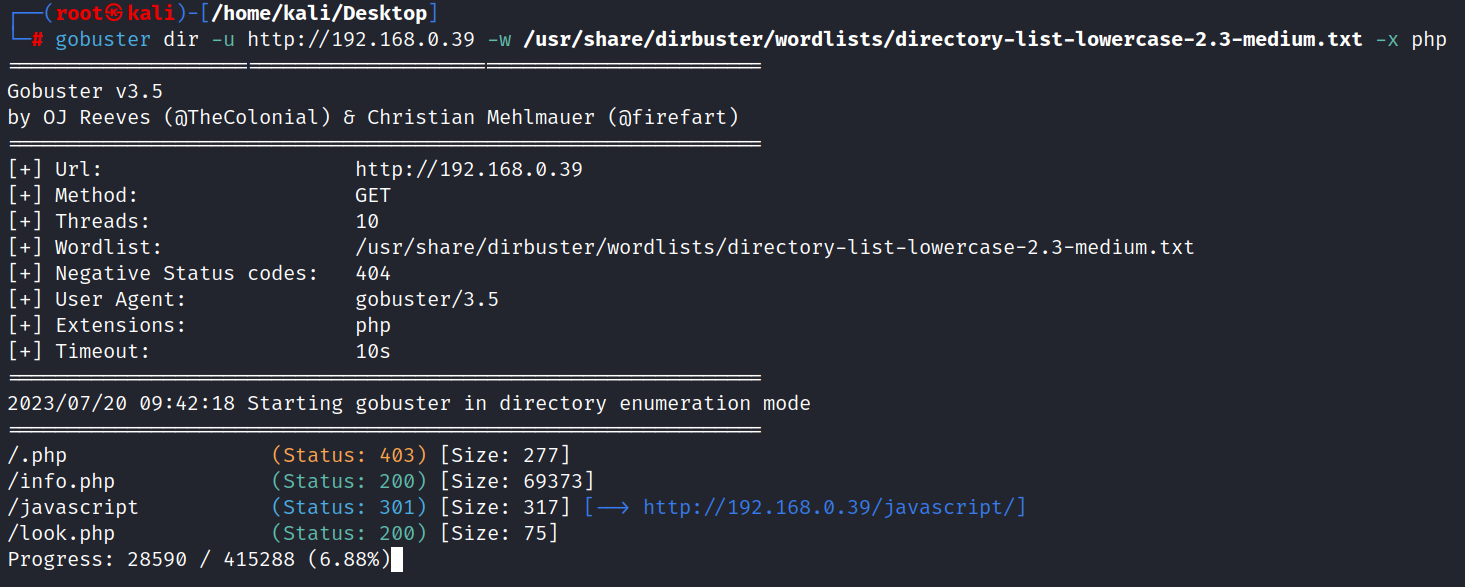Click the Extensions value 'php' in settings
Image resolution: width=1465 pixels, height=587 pixels.
[x=373, y=325]
